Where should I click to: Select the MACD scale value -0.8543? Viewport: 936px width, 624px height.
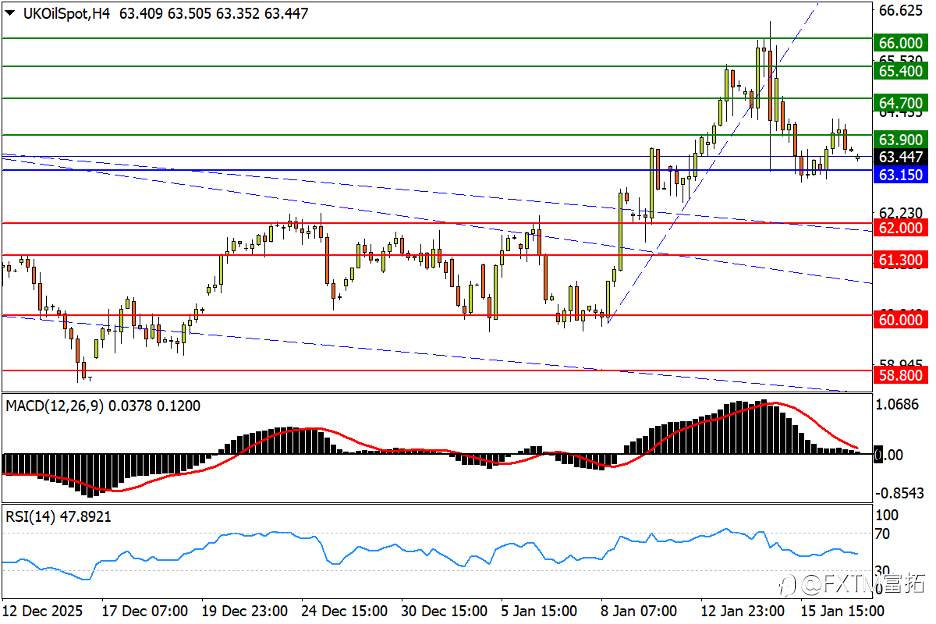[x=900, y=493]
